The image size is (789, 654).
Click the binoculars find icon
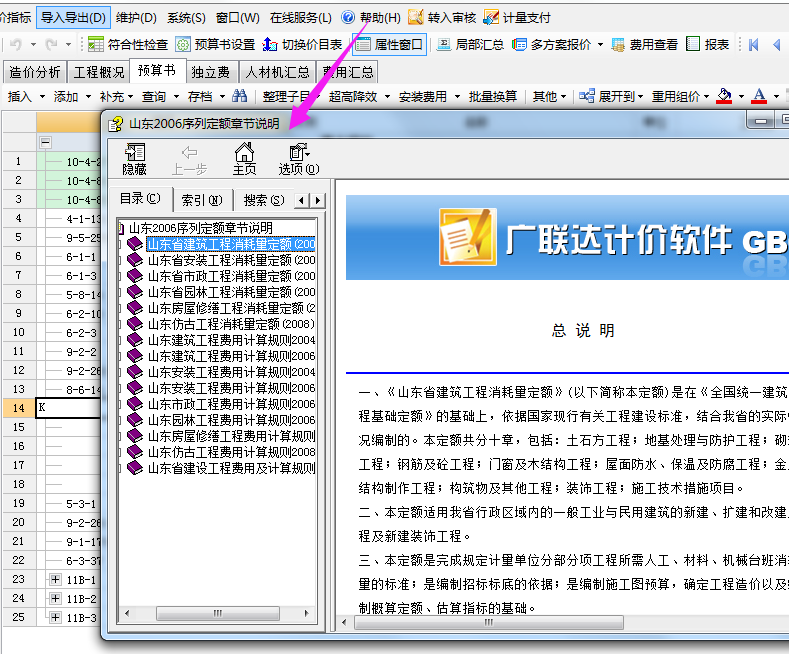[240, 96]
